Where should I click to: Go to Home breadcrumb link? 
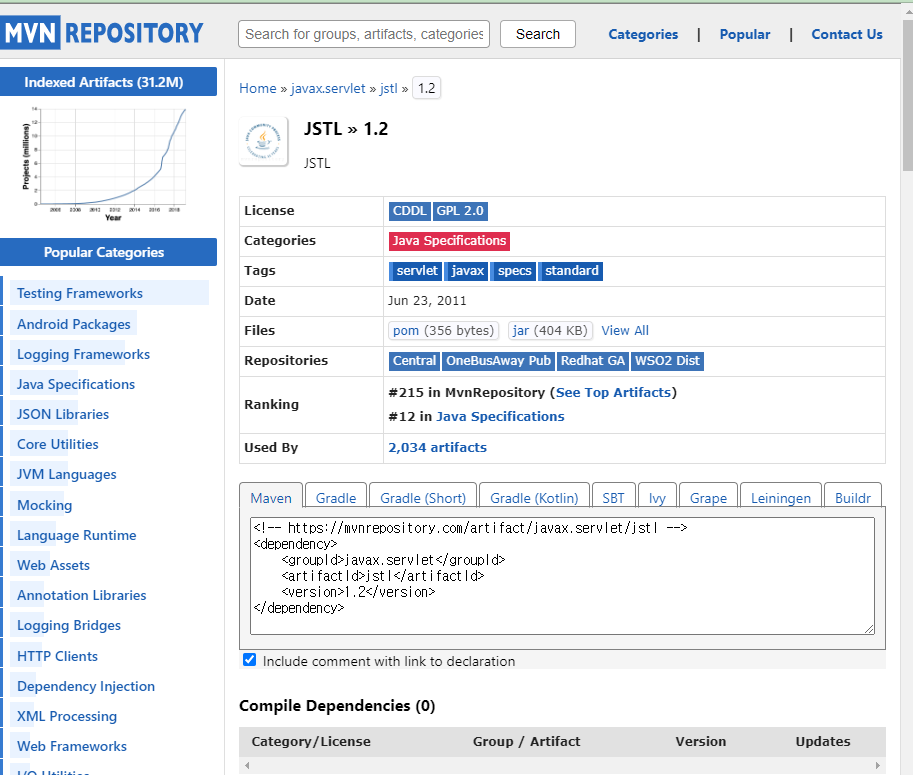tap(257, 89)
